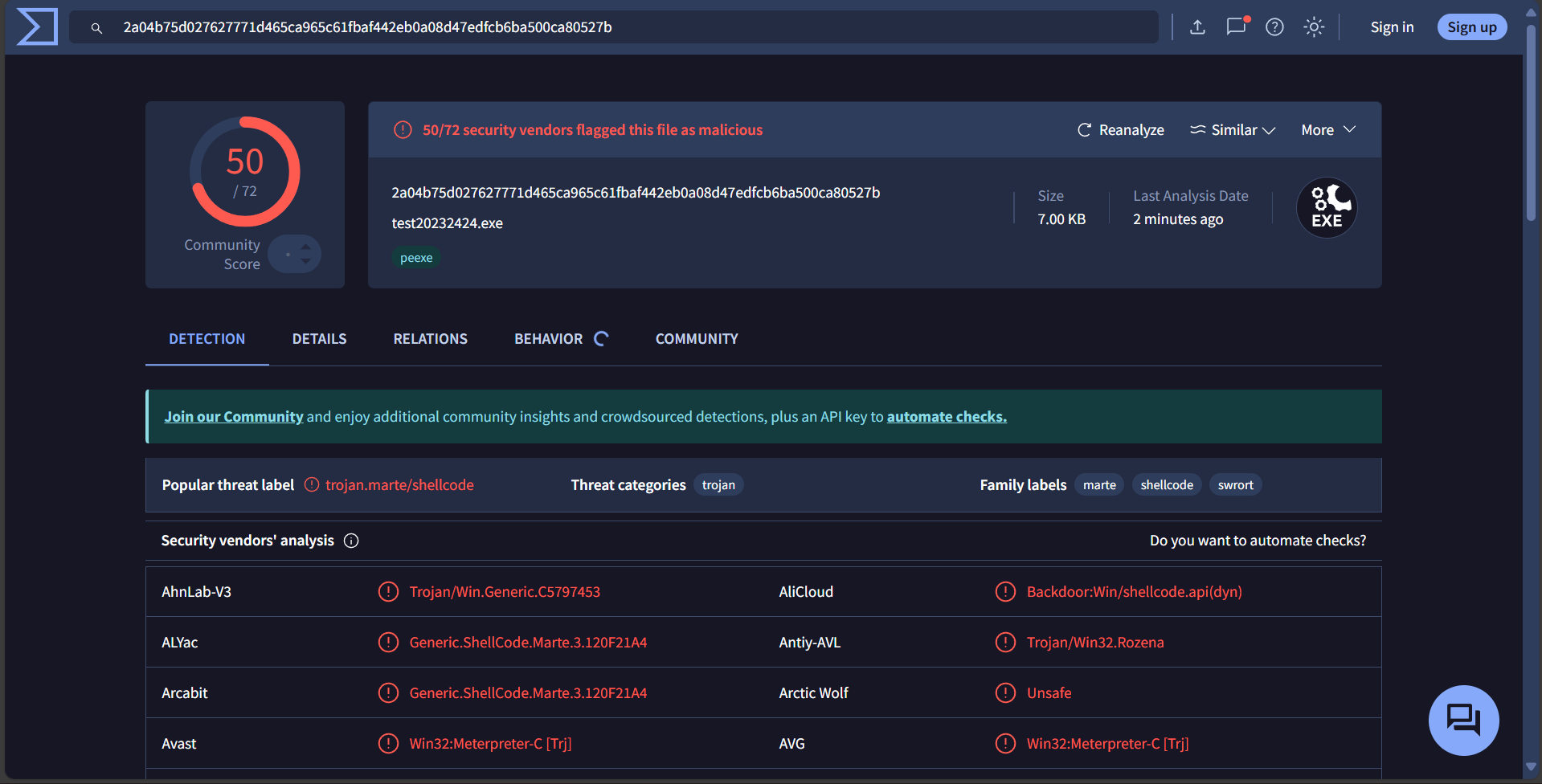The image size is (1542, 784).
Task: Open the COMMUNITY tab
Action: tap(697, 339)
